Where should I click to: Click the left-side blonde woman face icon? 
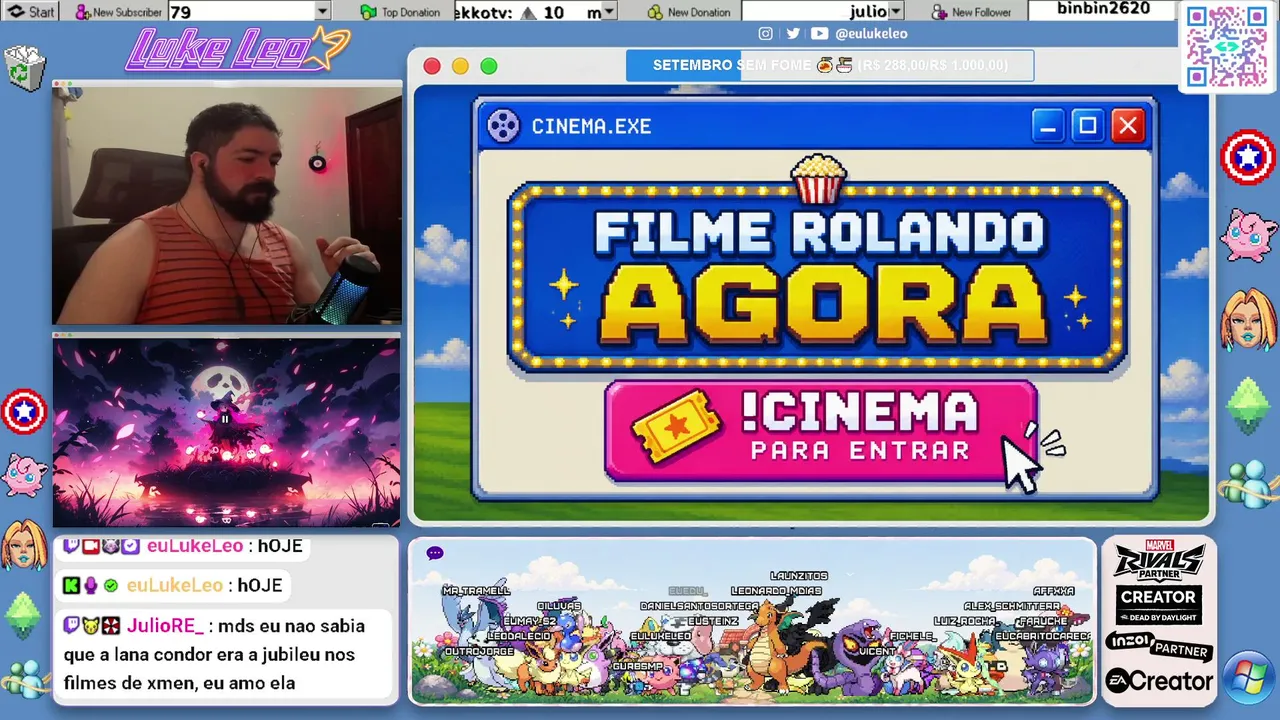click(24, 544)
